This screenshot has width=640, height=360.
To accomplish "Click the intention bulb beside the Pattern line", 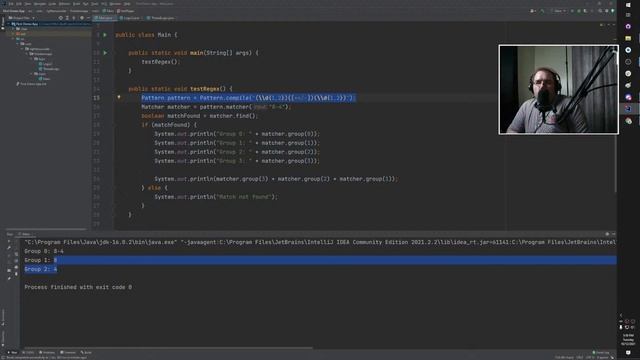I will click(119, 97).
